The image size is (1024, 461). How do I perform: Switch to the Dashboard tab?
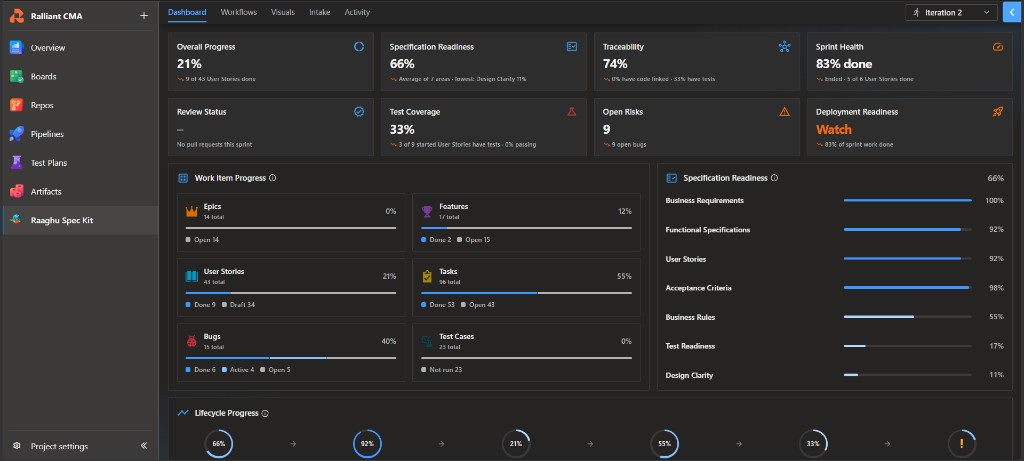coord(187,12)
